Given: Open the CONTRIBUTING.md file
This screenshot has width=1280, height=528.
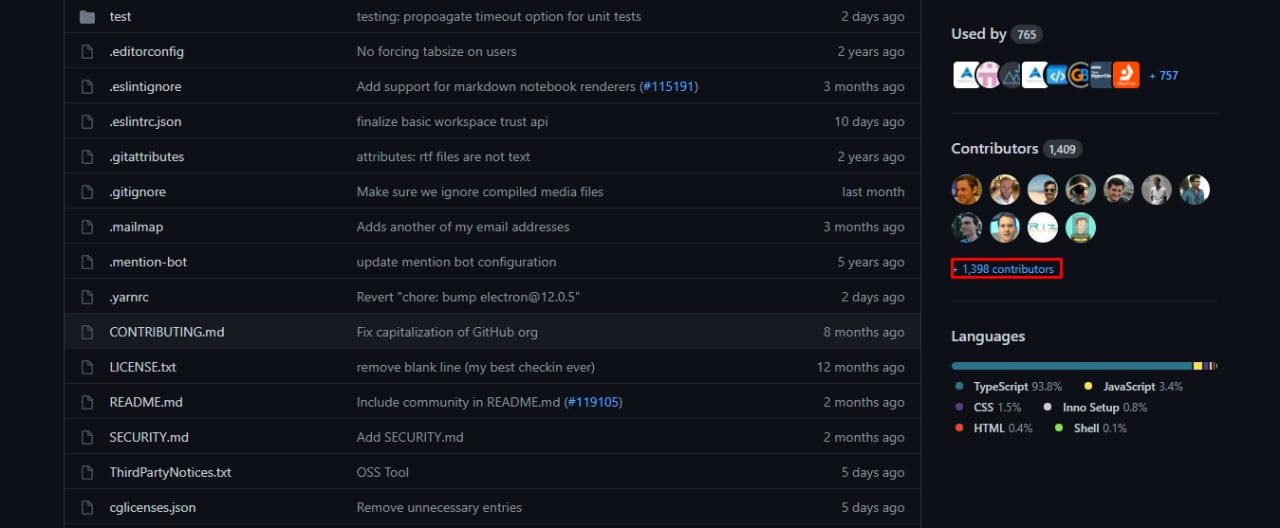Looking at the screenshot, I should [167, 332].
